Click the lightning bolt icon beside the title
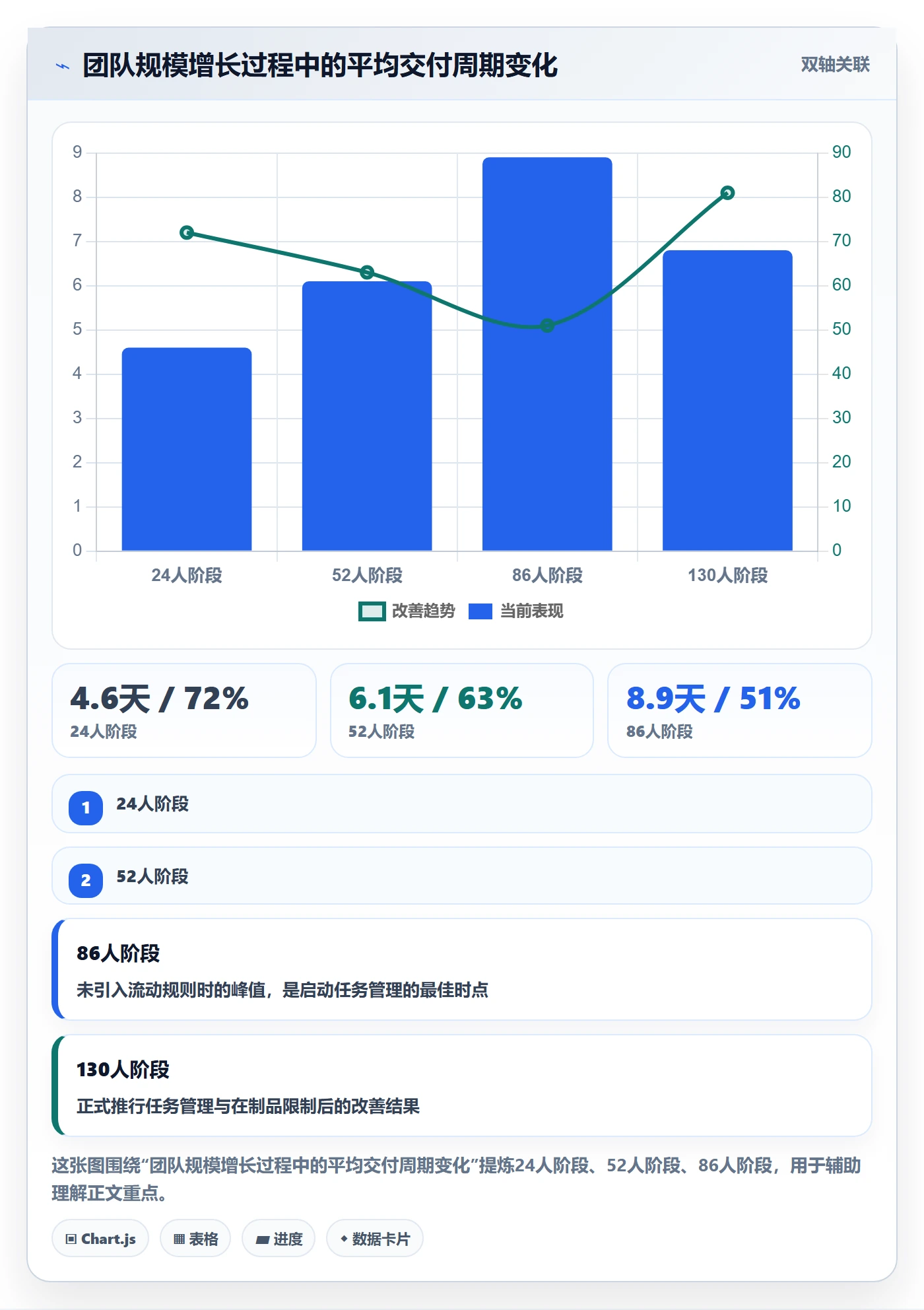This screenshot has height=1310, width=924. (63, 66)
